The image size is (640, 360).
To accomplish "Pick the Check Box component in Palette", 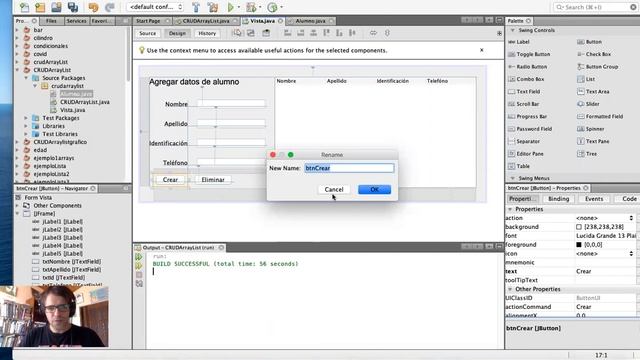I will coord(594,54).
